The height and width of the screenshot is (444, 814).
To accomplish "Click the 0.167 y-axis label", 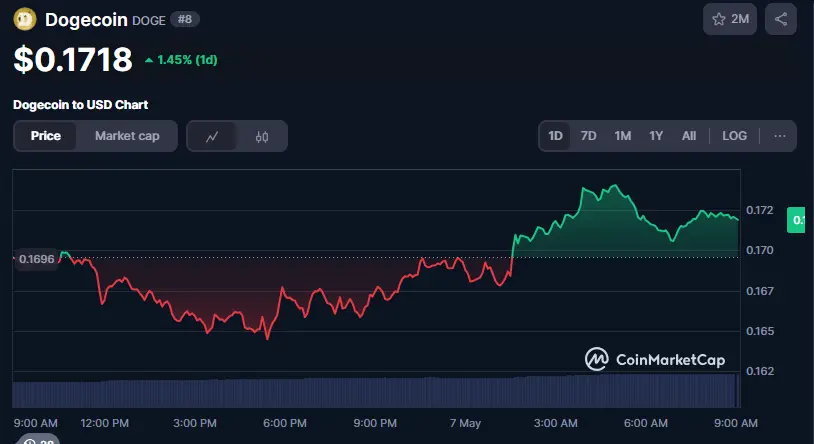I will [x=759, y=291].
